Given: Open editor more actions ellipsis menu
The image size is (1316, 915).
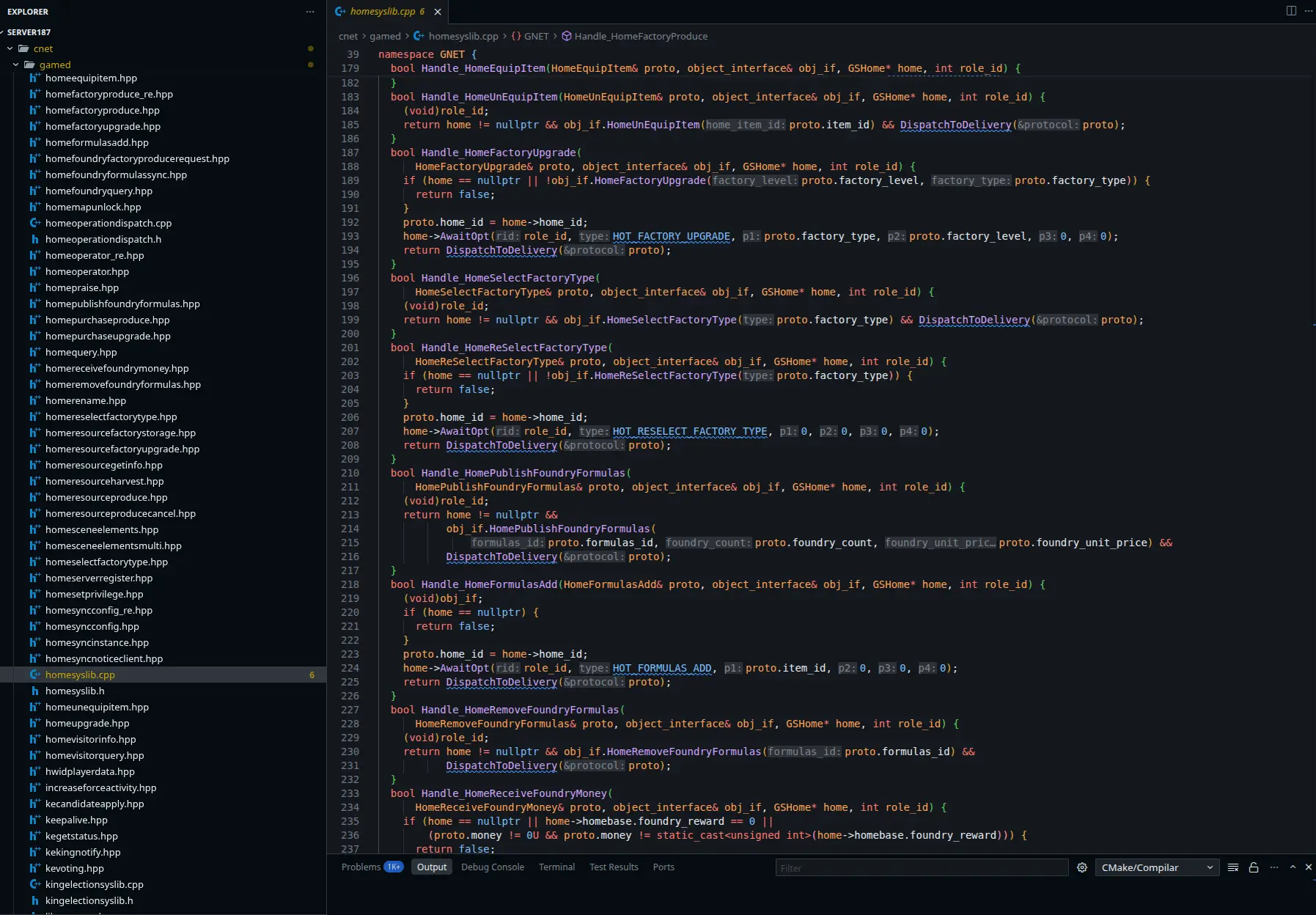Looking at the screenshot, I should point(1309,11).
